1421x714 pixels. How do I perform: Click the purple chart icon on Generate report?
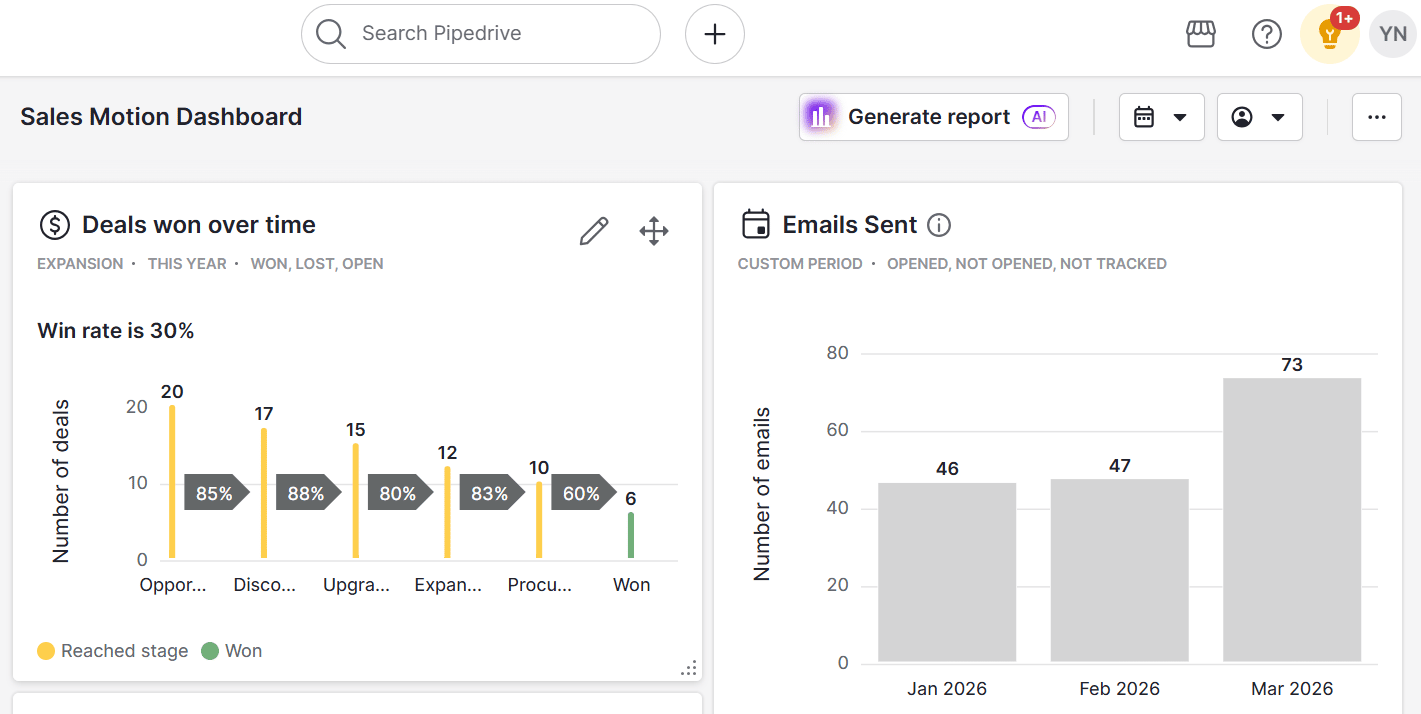click(821, 117)
